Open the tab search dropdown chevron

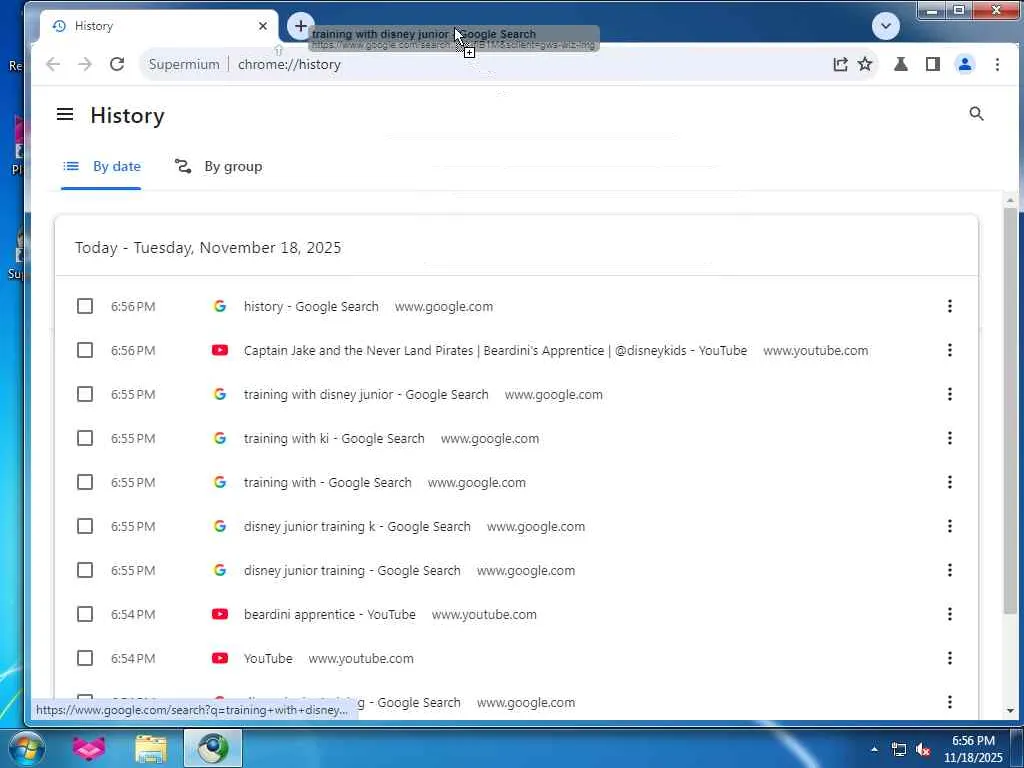[x=886, y=26]
